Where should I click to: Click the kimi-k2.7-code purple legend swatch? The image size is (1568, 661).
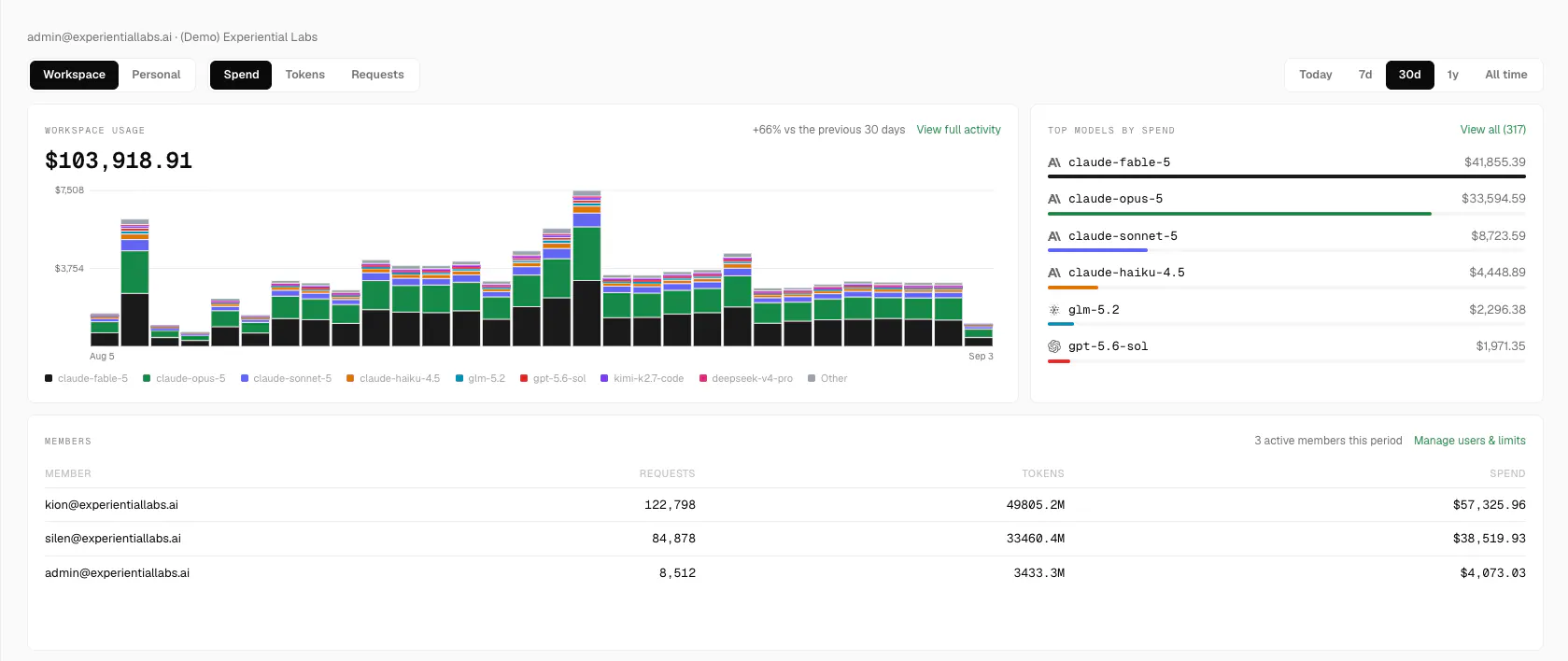pos(604,378)
